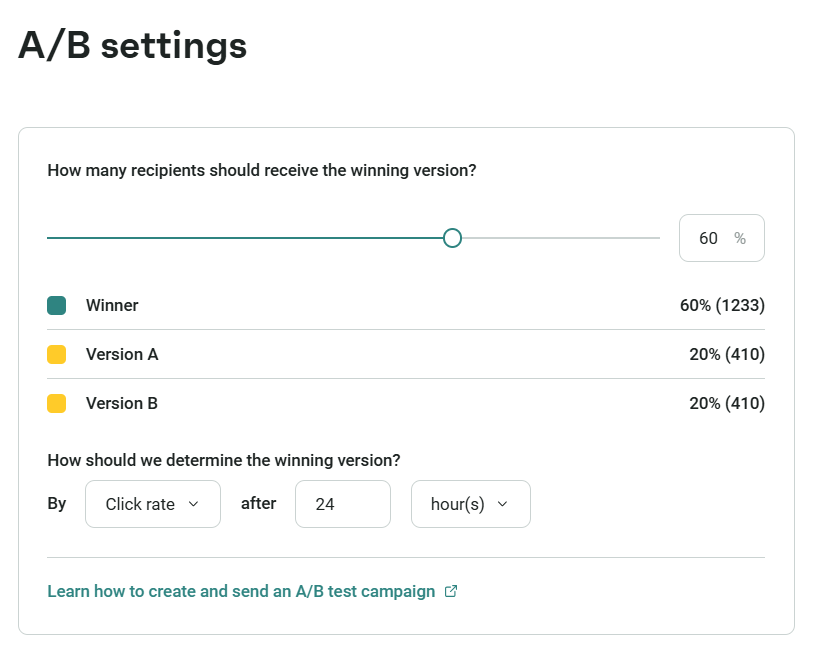814x652 pixels.
Task: Click the Winner row label
Action: click(x=112, y=305)
